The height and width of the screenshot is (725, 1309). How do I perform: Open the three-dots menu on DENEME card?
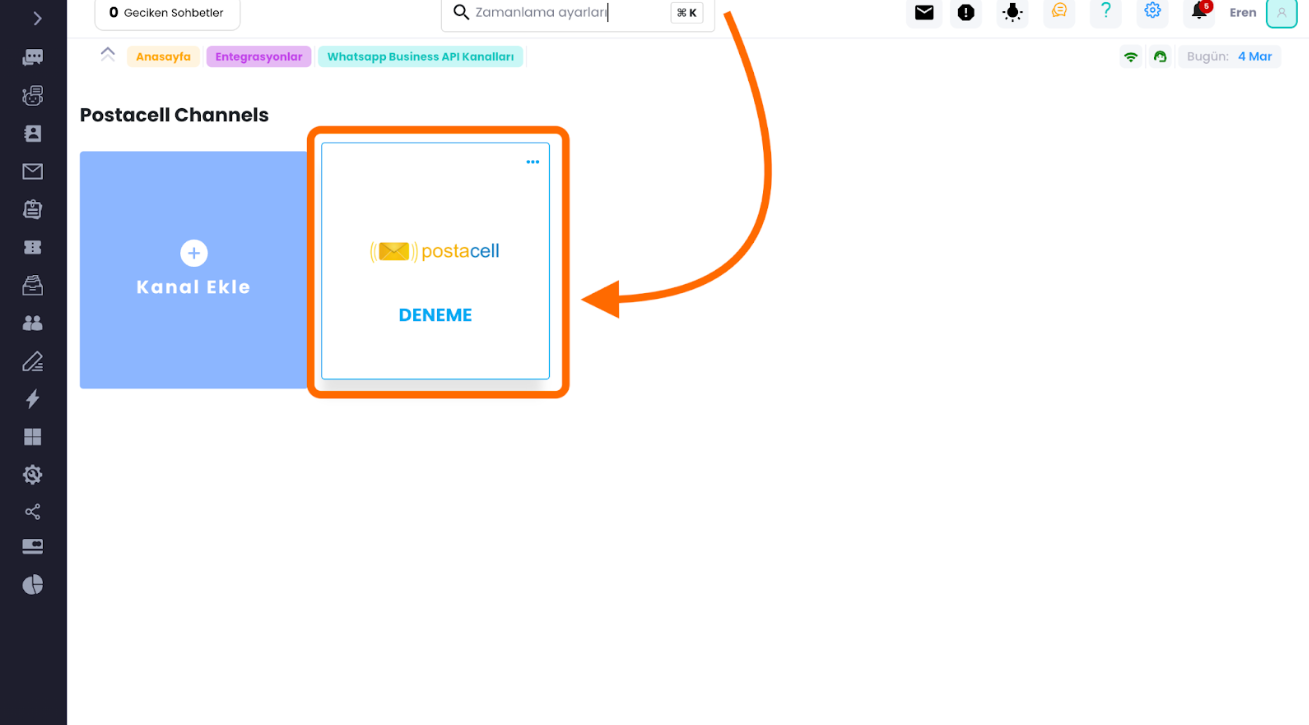coord(533,162)
